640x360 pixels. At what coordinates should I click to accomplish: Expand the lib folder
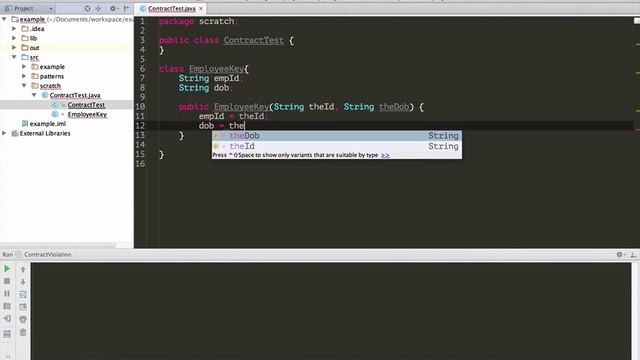[14, 38]
